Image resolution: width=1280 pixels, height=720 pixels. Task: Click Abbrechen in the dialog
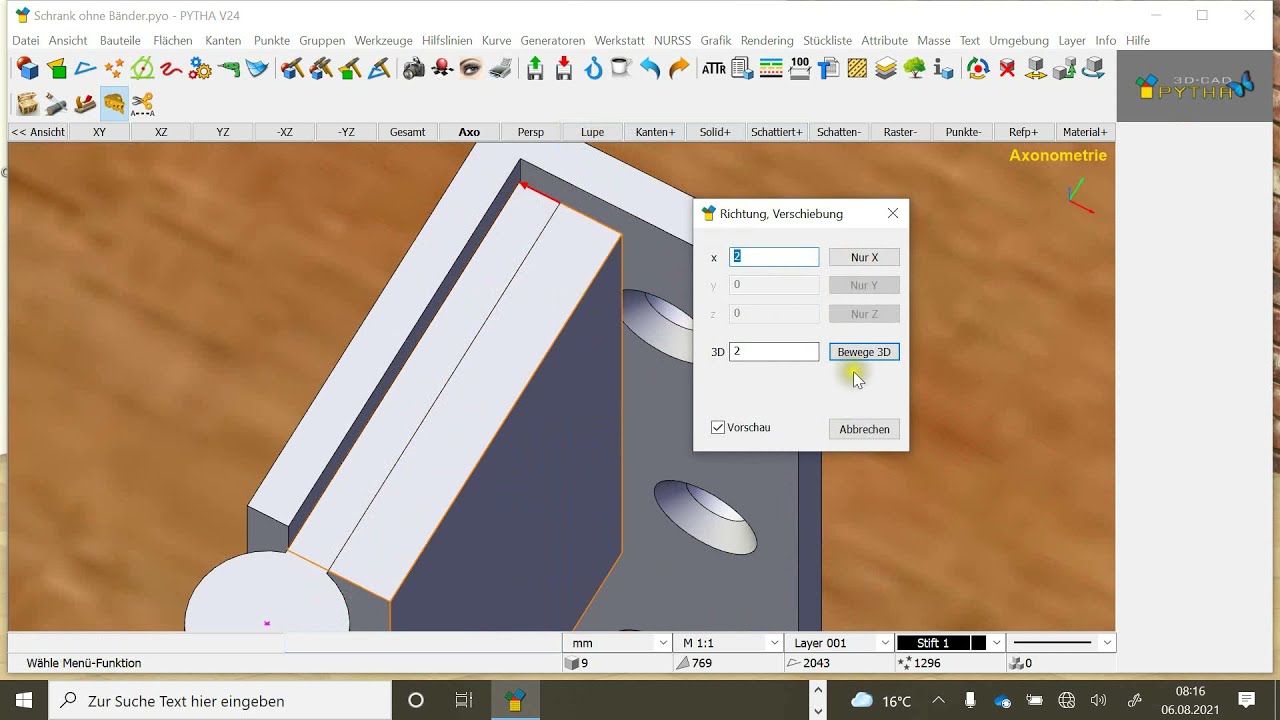[x=864, y=429]
